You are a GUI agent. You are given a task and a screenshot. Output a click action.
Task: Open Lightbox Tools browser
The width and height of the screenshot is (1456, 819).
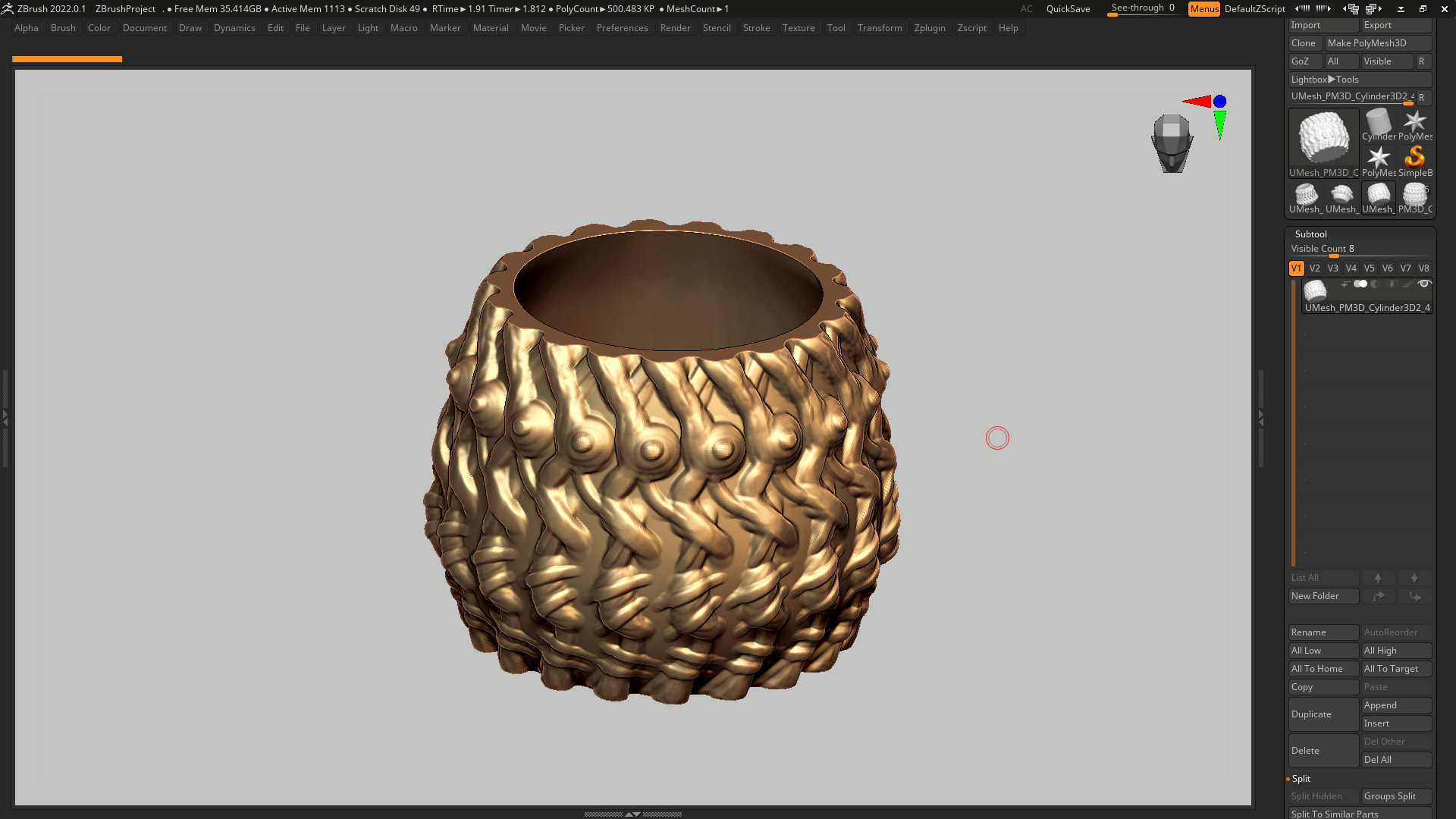[x=1360, y=80]
